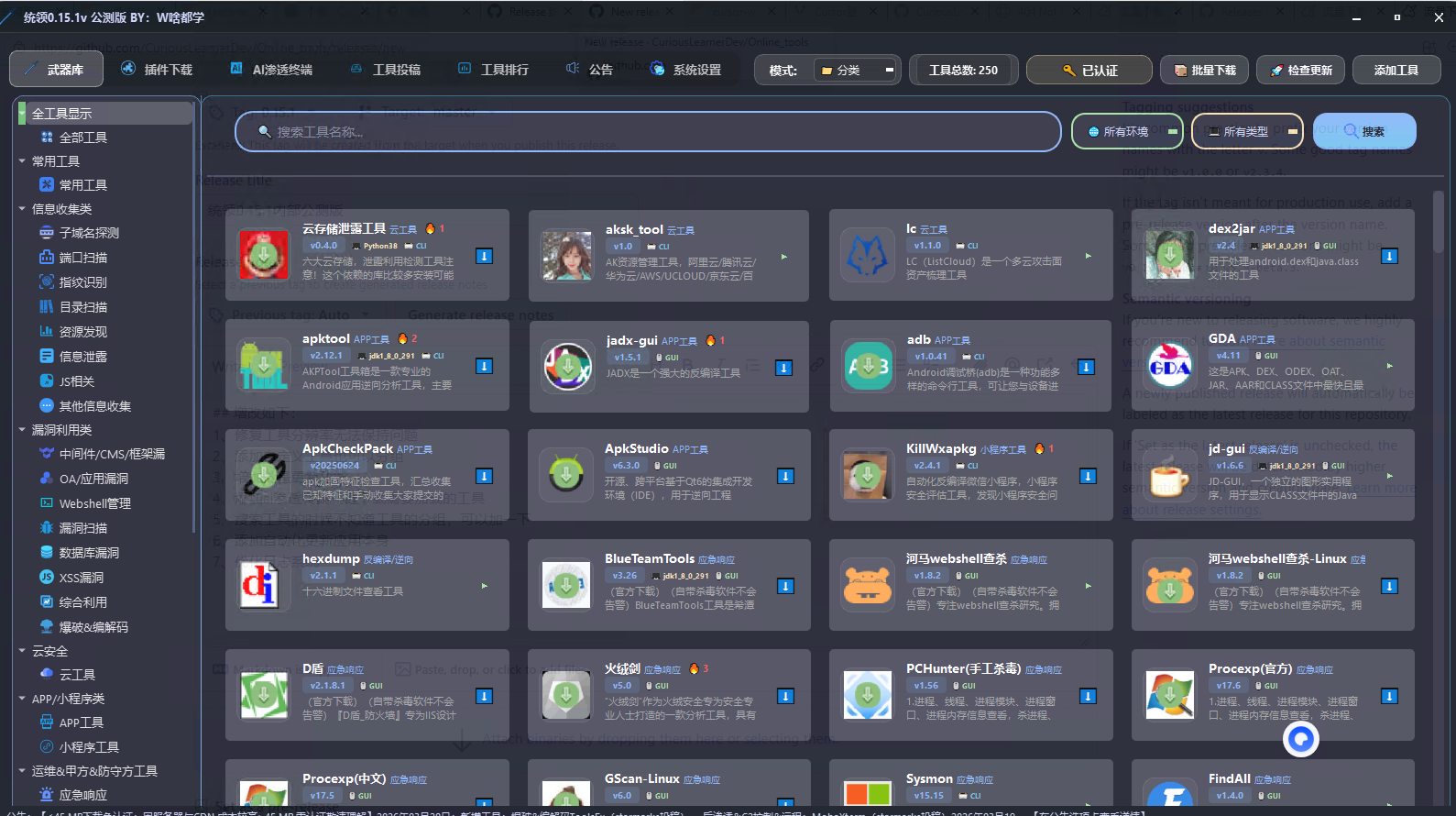
Task: Open the 所有环境 filter dropdown
Action: tap(1127, 132)
